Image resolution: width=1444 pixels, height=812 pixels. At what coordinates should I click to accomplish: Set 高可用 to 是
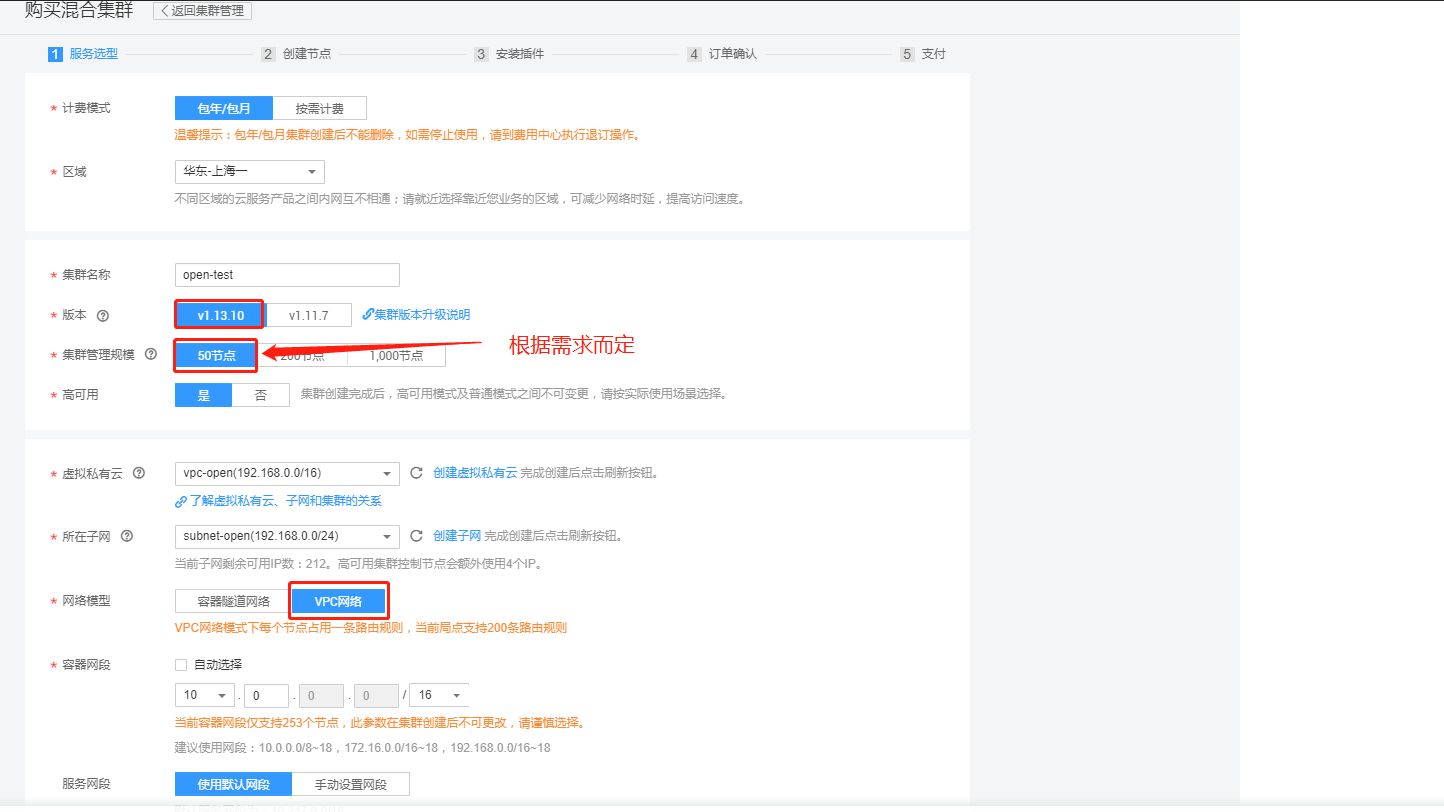pyautogui.click(x=204, y=395)
